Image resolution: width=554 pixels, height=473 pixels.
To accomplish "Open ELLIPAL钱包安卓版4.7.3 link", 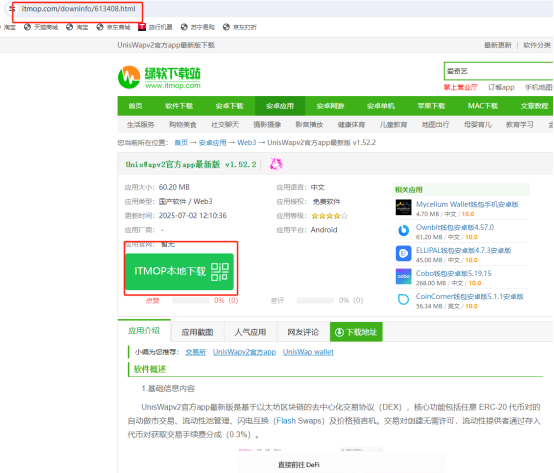I will click(464, 250).
